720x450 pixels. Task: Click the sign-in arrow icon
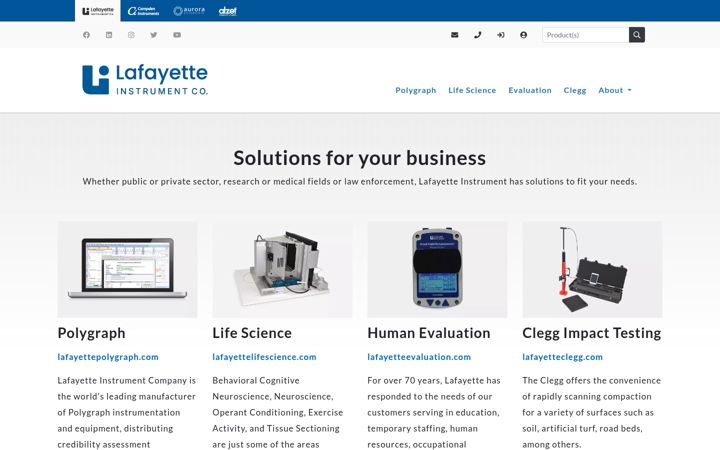click(501, 35)
